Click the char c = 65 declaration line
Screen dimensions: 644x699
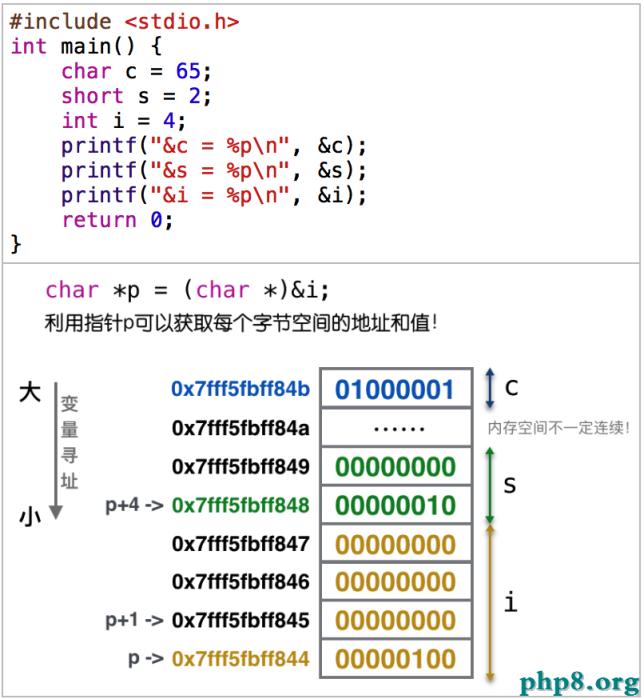[137, 71]
